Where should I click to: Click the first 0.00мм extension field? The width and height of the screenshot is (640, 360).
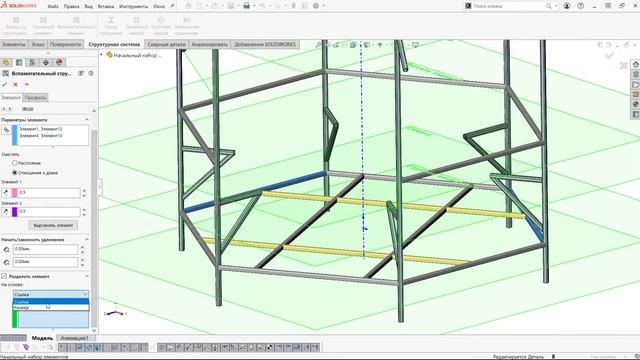45,249
